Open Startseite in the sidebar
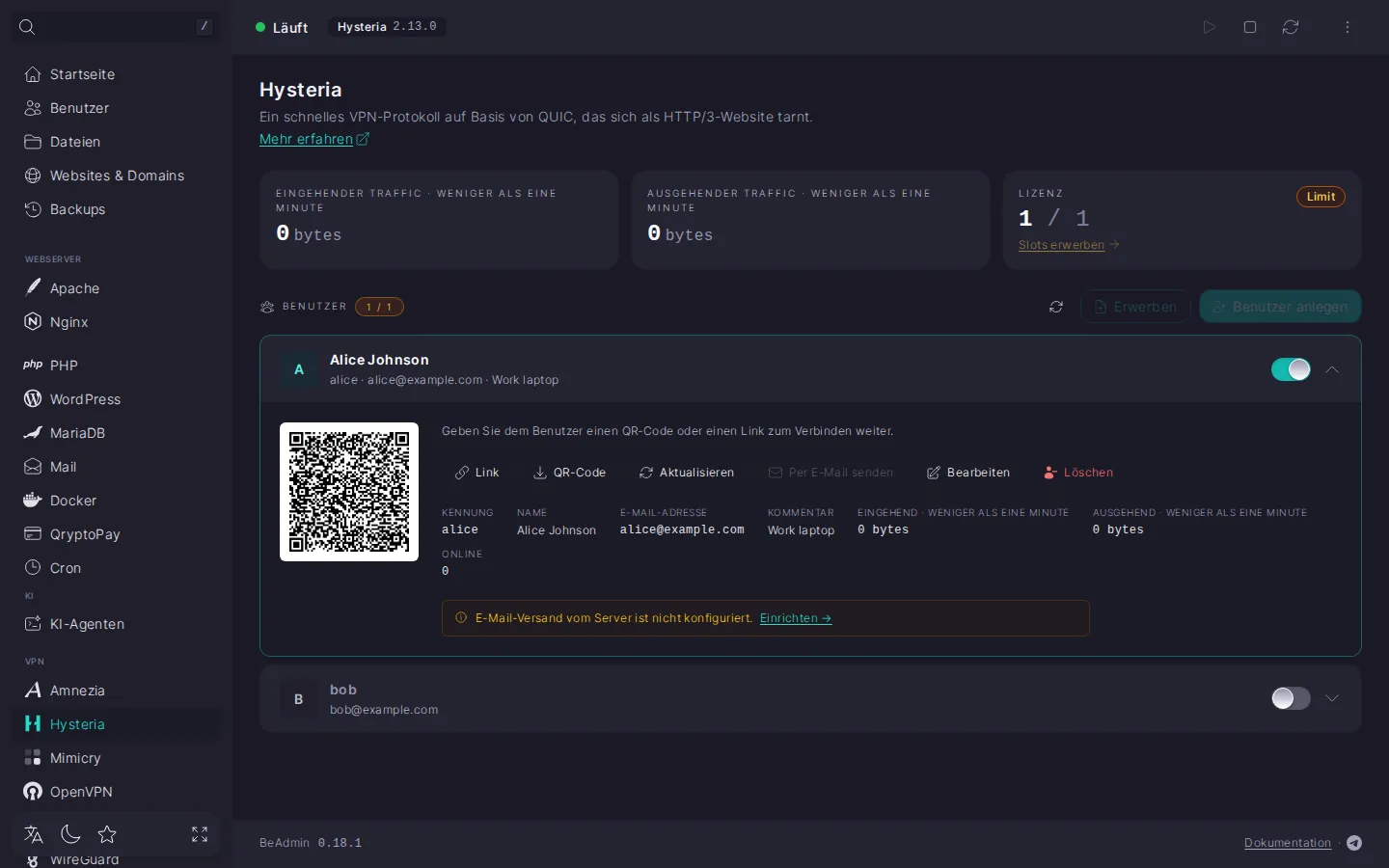 pos(116,74)
